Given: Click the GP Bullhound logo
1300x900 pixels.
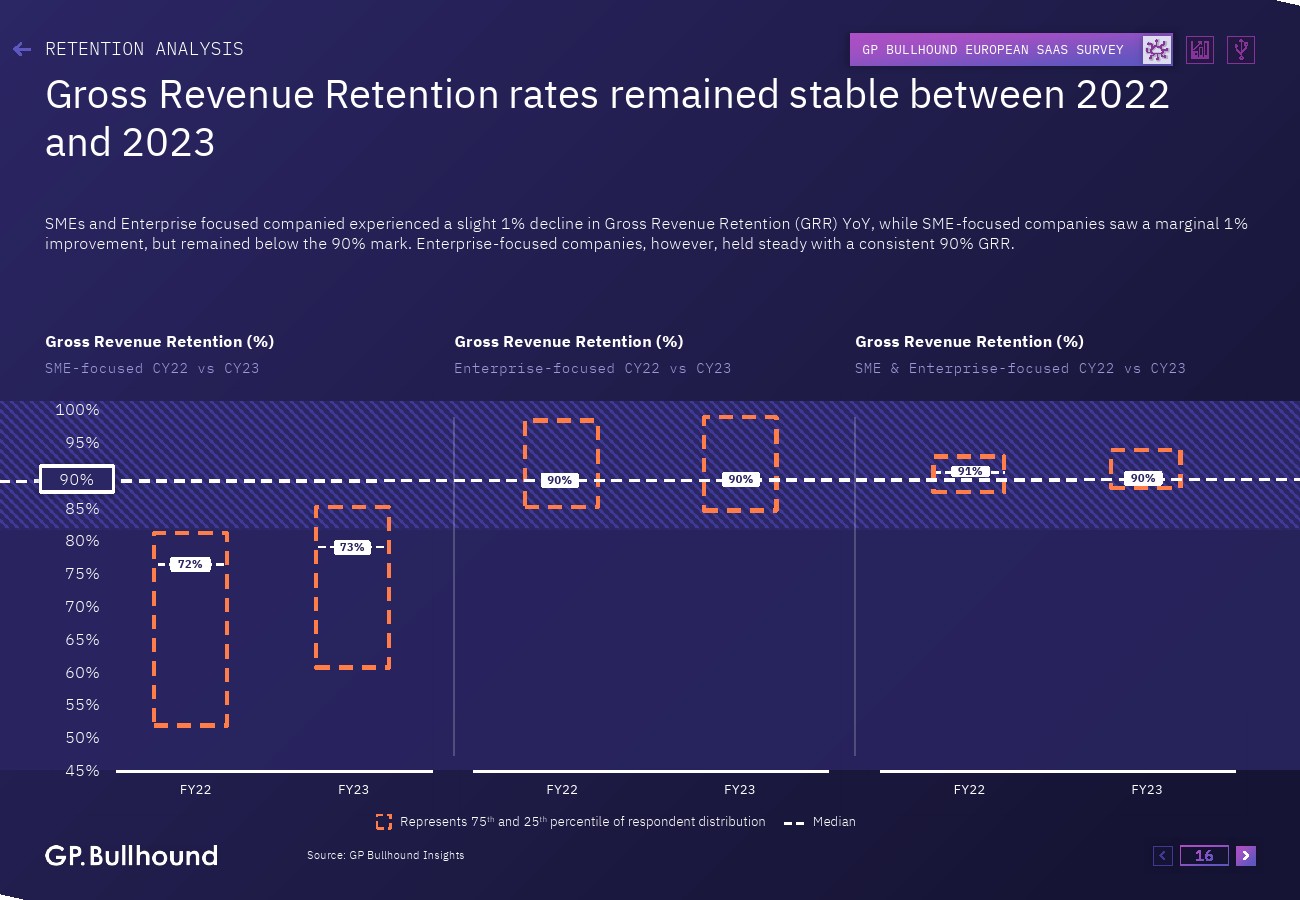Looking at the screenshot, I should tap(131, 855).
